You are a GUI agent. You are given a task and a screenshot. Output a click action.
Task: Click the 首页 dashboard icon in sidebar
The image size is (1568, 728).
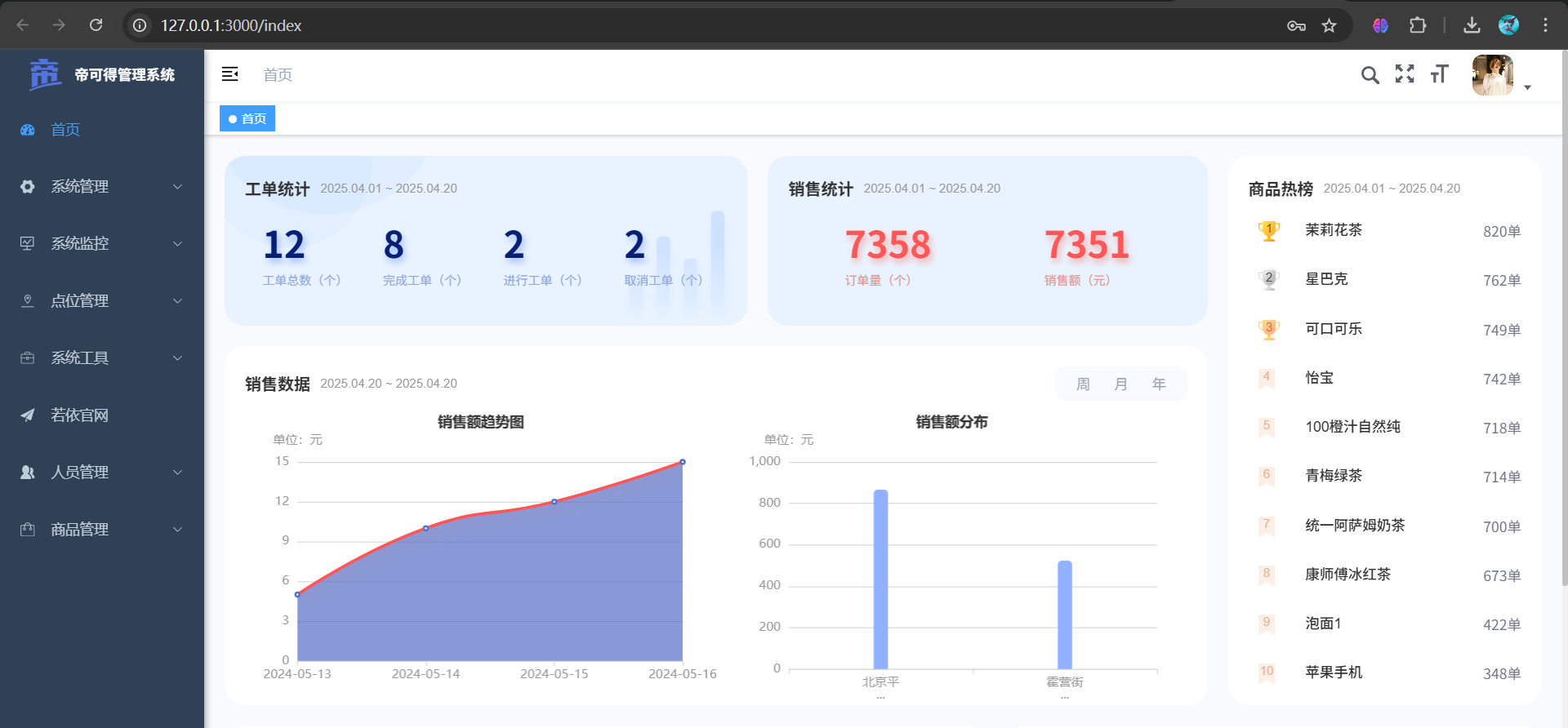click(28, 130)
